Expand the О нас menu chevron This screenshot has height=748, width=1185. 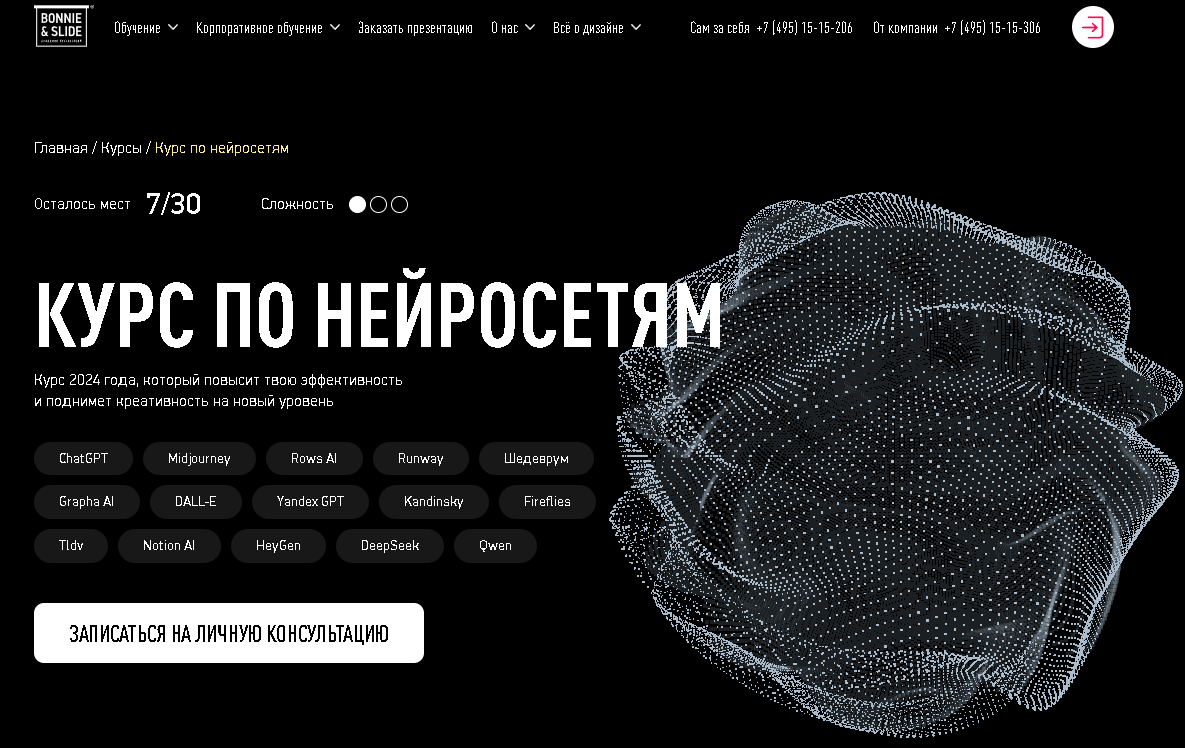[530, 27]
